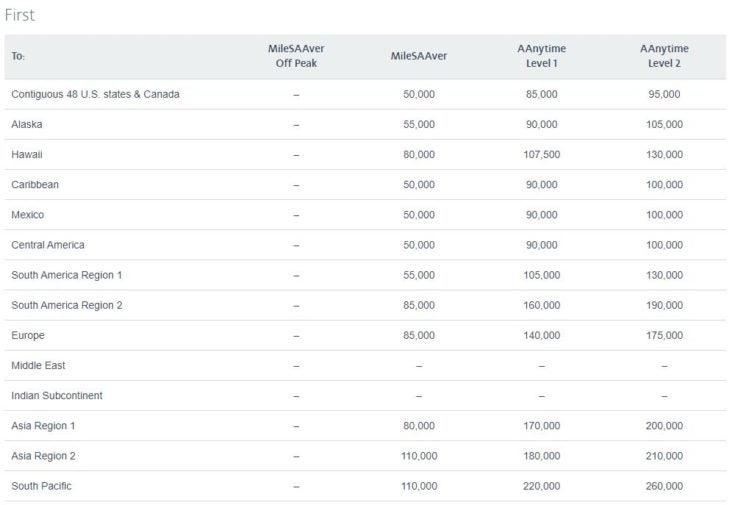
Task: Select the Indian Subcontinent row label
Action: point(57,396)
